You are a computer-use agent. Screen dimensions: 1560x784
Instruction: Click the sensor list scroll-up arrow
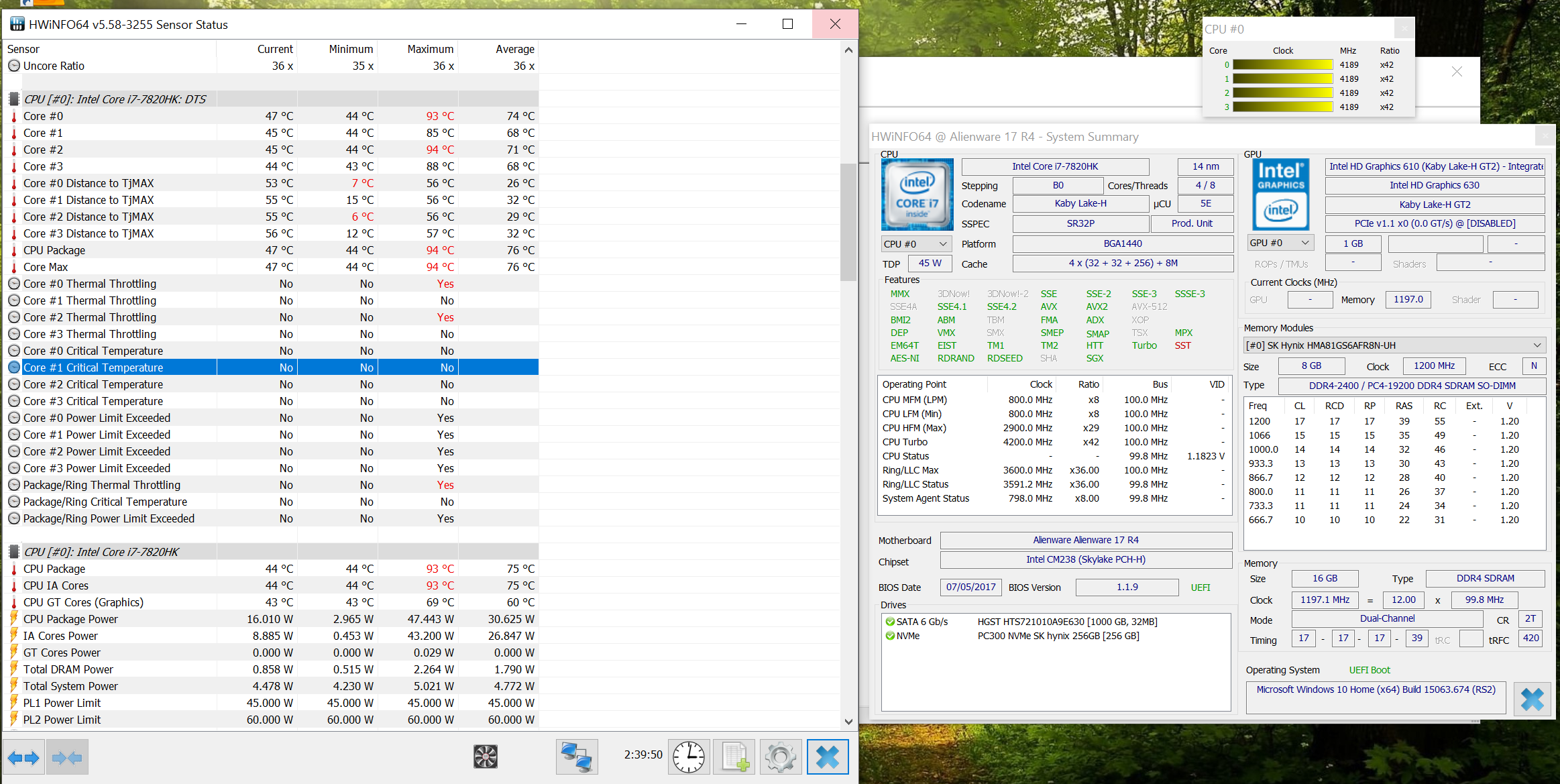click(848, 50)
